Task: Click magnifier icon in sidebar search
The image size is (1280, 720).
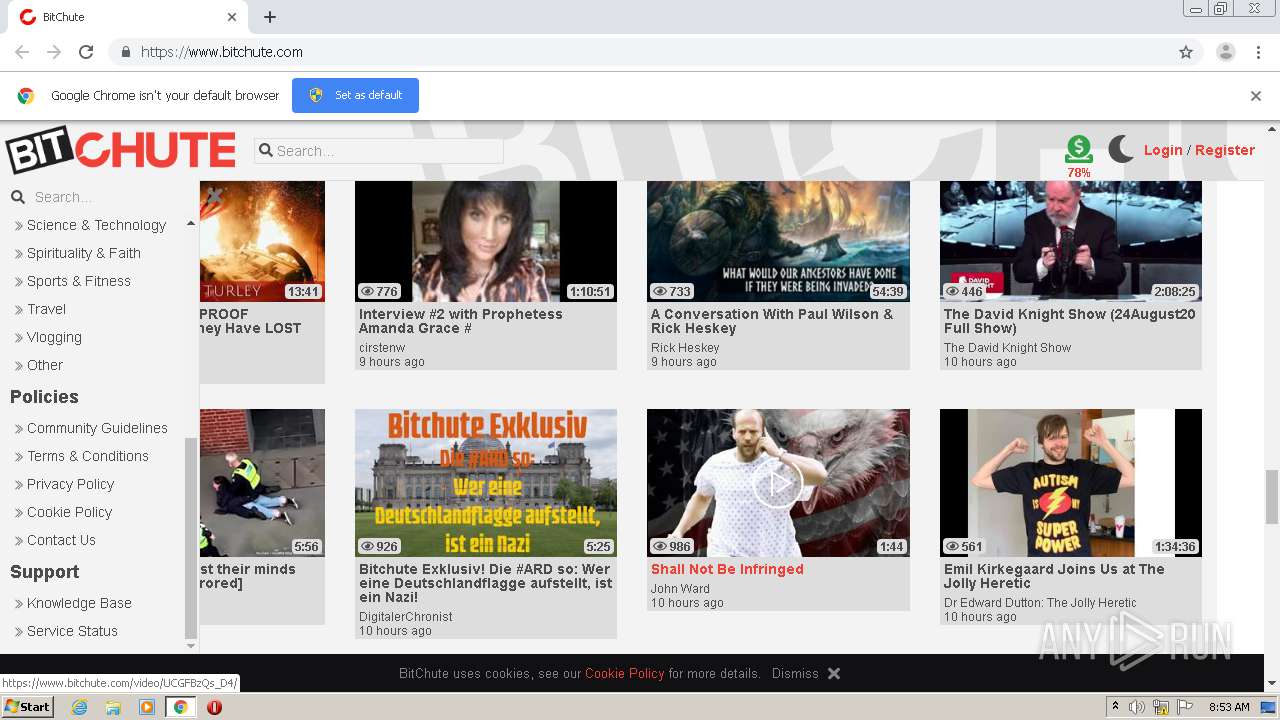Action: [x=18, y=197]
